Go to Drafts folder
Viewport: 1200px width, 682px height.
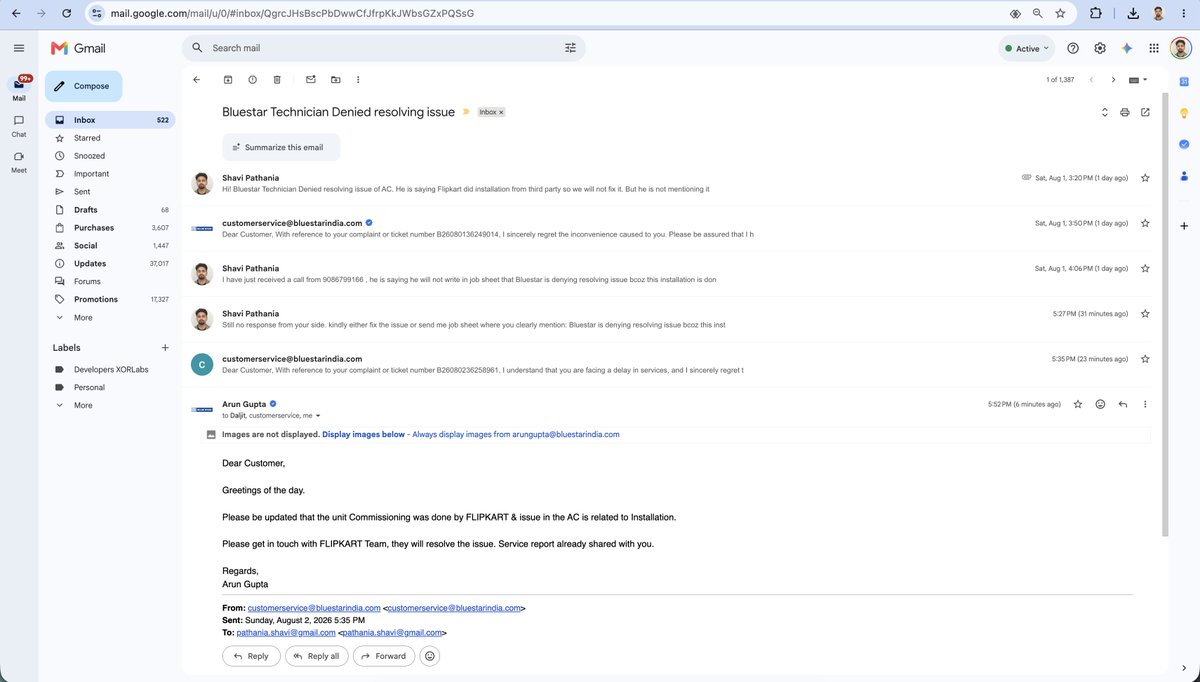point(86,210)
